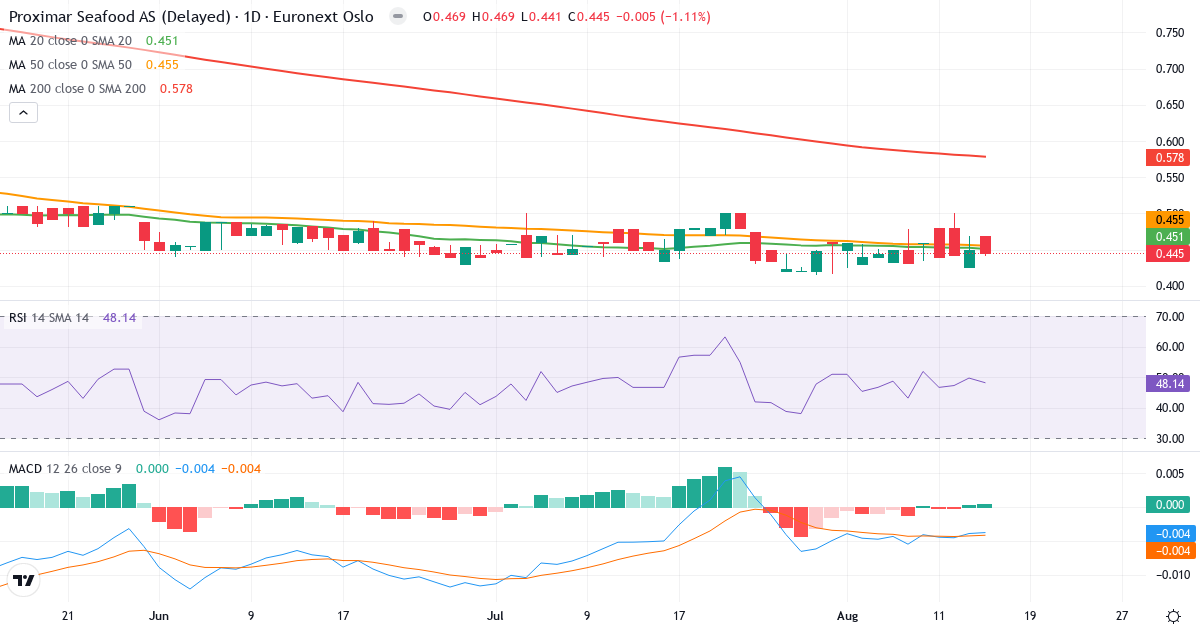Click the orange 0.455 MA 50 price label

1167,219
